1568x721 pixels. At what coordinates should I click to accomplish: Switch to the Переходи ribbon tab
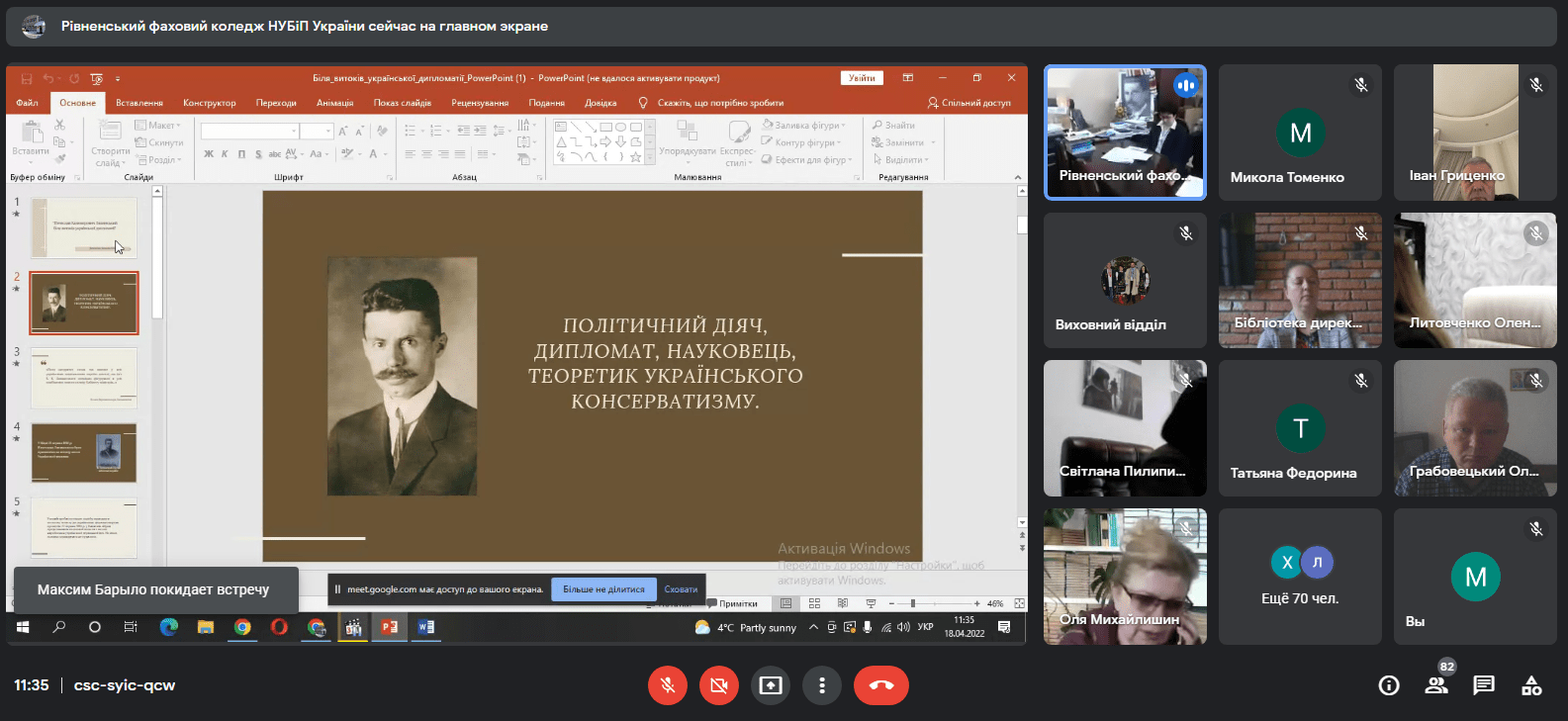[276, 103]
